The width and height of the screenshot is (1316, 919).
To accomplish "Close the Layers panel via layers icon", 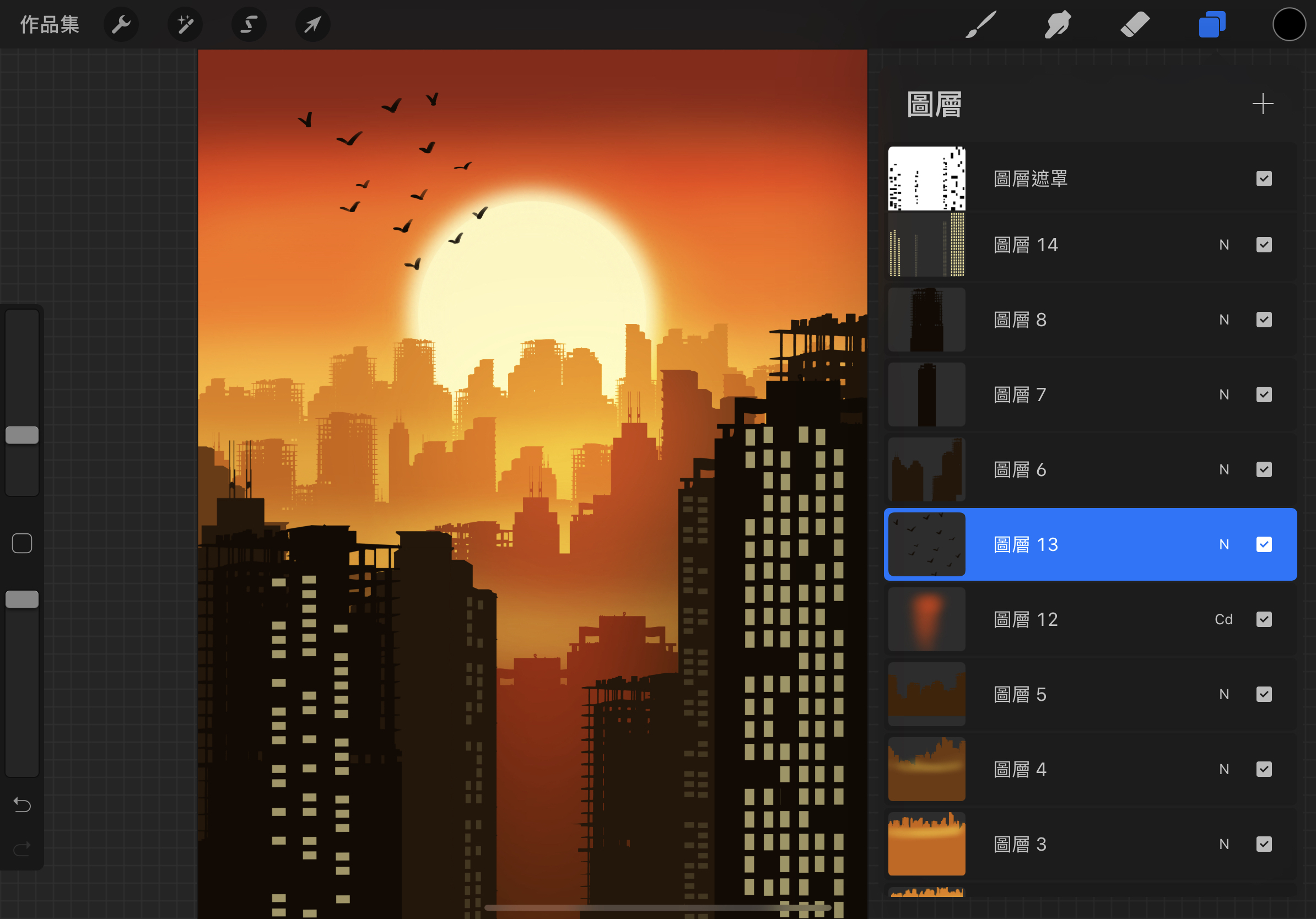I will click(x=1212, y=25).
